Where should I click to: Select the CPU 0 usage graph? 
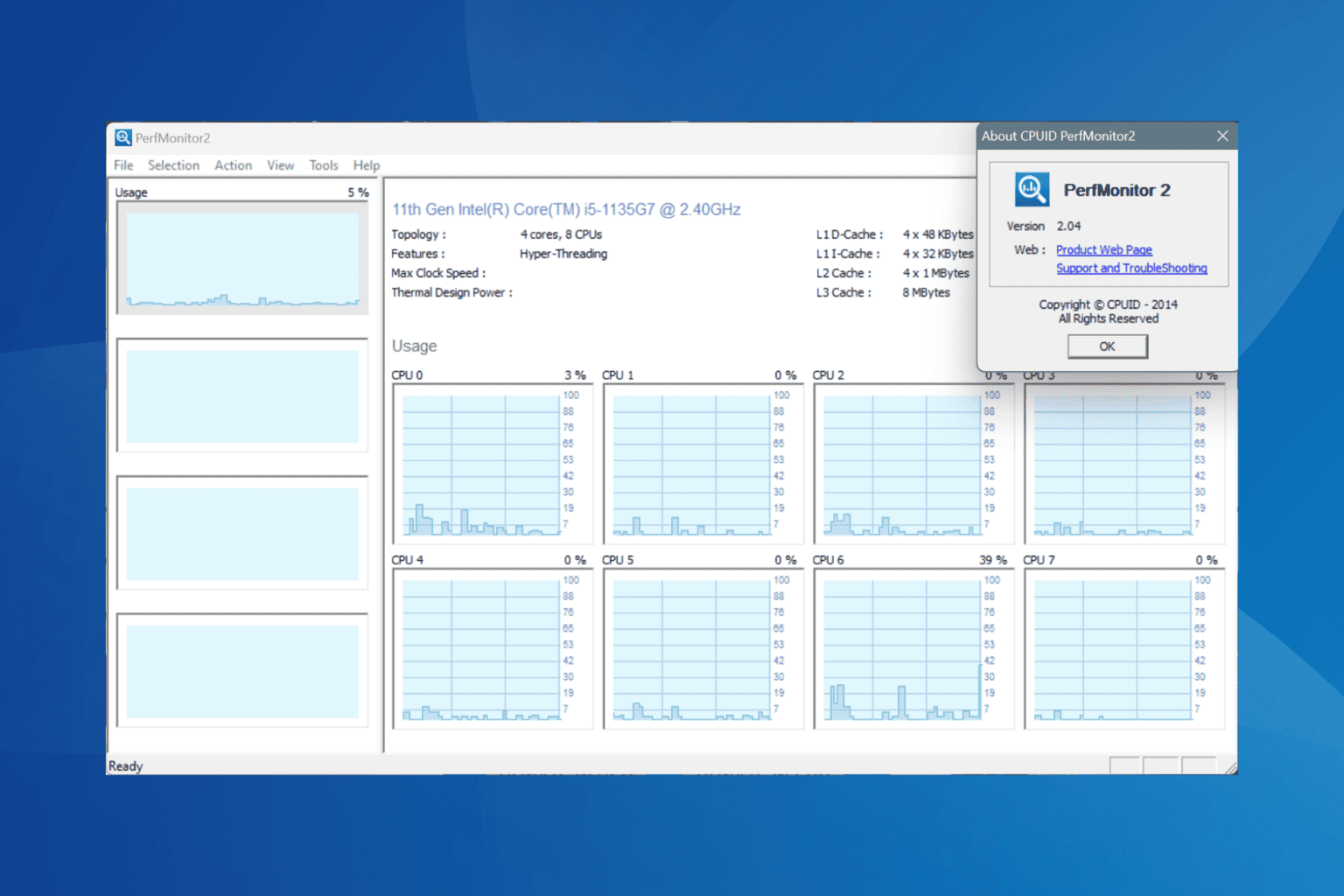(x=493, y=464)
